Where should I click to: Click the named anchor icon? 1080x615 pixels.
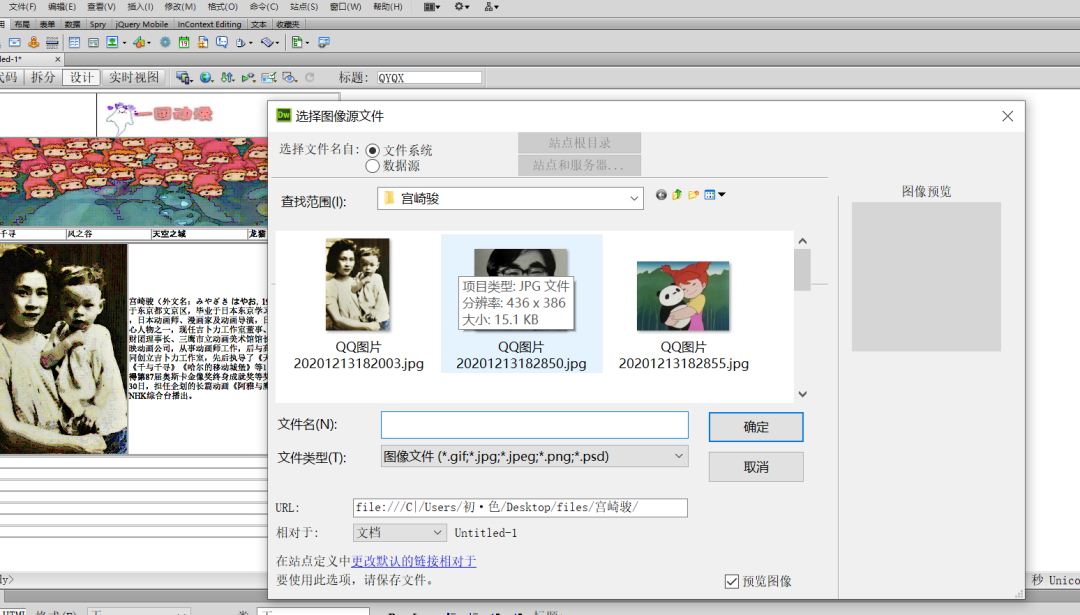(x=33, y=42)
